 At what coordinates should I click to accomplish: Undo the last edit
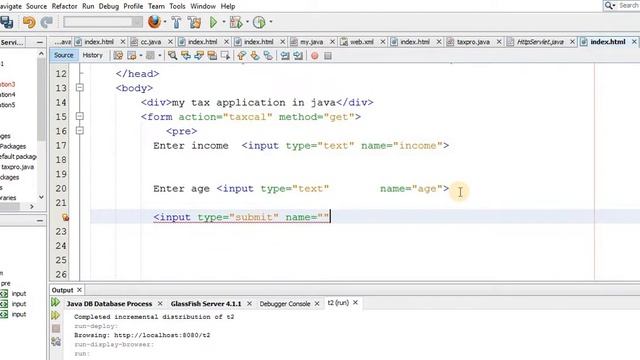click(29, 22)
